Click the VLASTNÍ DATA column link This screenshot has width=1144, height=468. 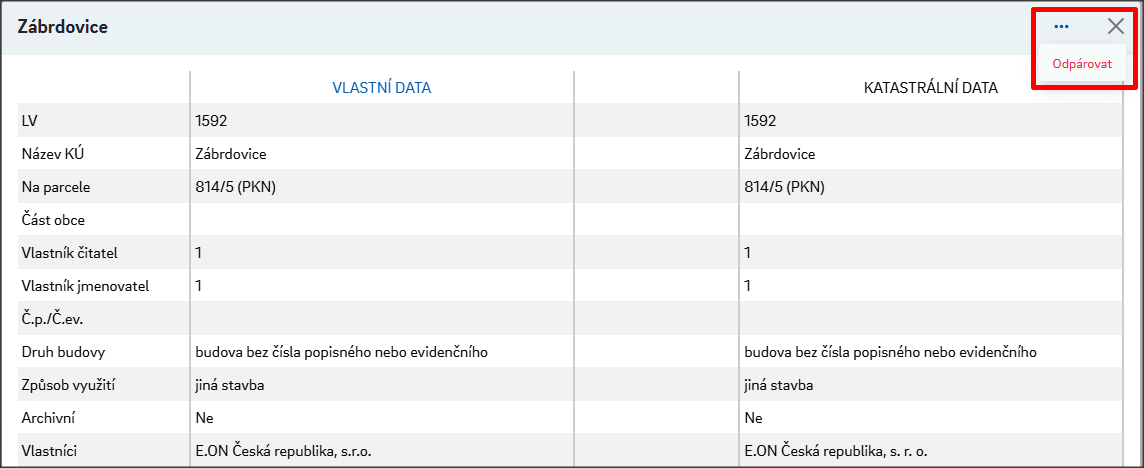click(x=381, y=88)
